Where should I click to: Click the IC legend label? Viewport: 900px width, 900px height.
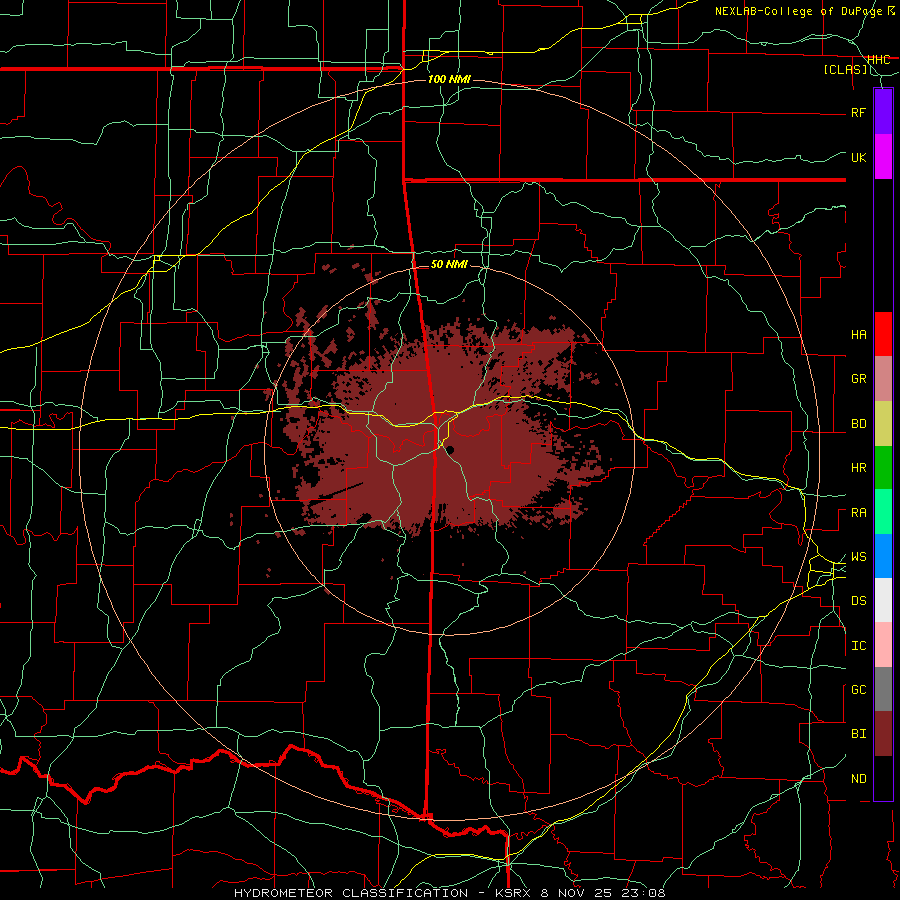point(859,646)
